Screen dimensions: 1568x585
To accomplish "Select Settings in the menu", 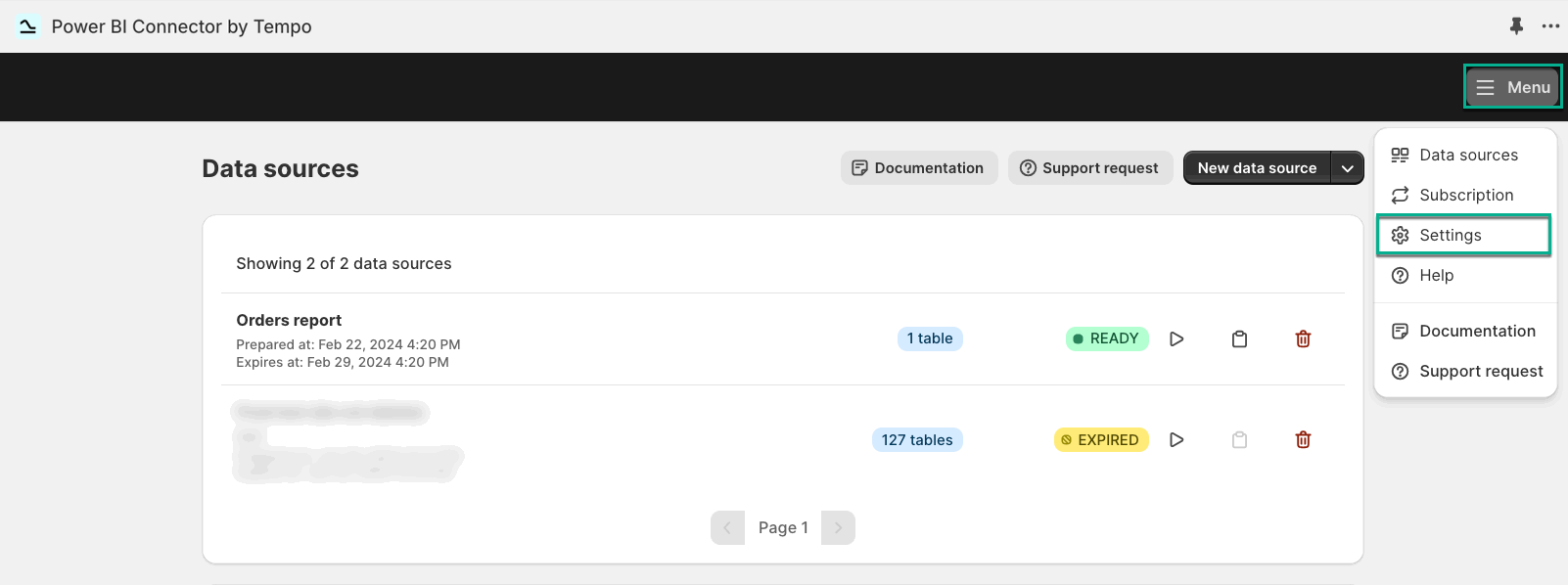I will pyautogui.click(x=1464, y=235).
